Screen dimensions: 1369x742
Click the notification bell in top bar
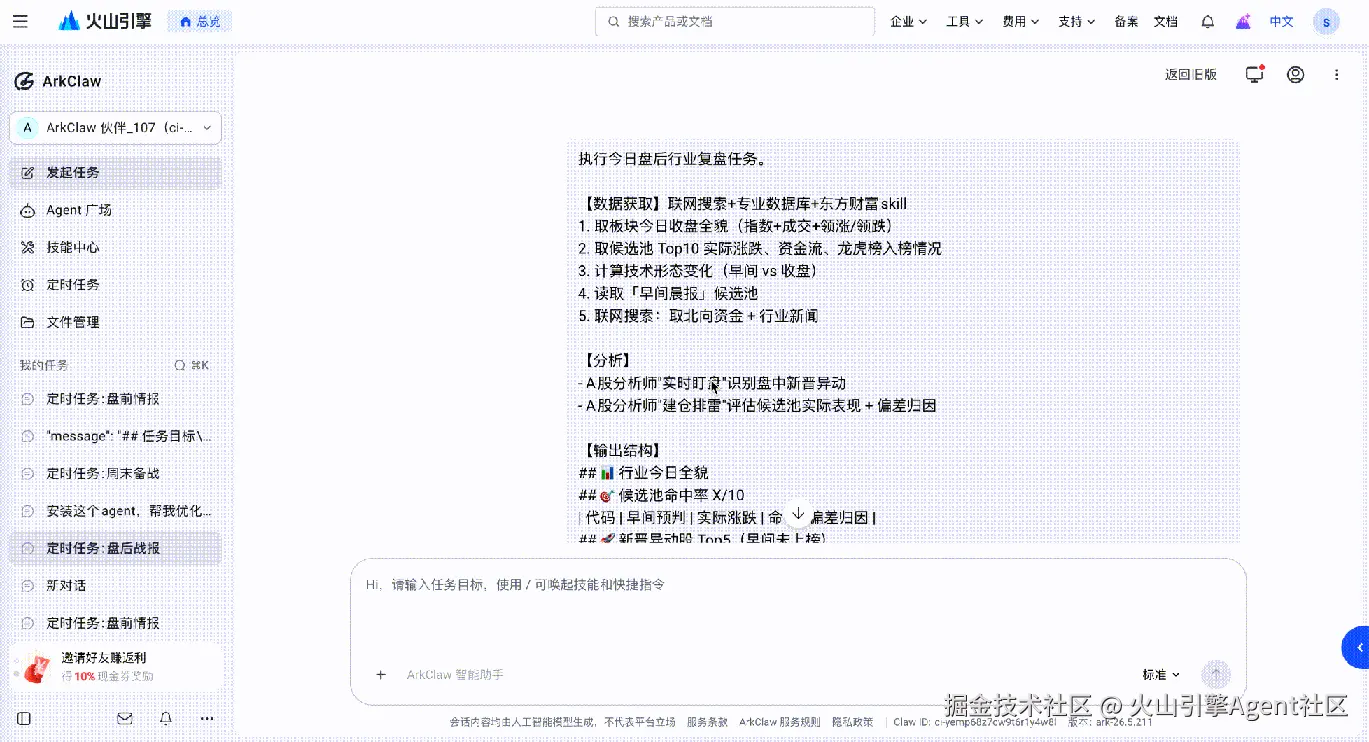click(x=1208, y=21)
